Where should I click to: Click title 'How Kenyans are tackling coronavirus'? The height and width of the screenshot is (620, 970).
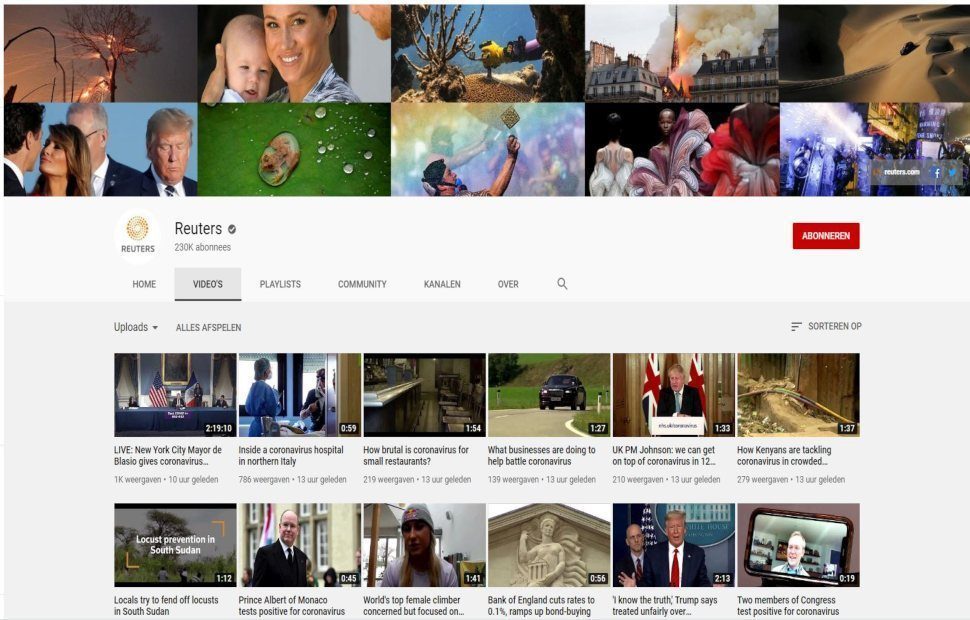(x=784, y=455)
